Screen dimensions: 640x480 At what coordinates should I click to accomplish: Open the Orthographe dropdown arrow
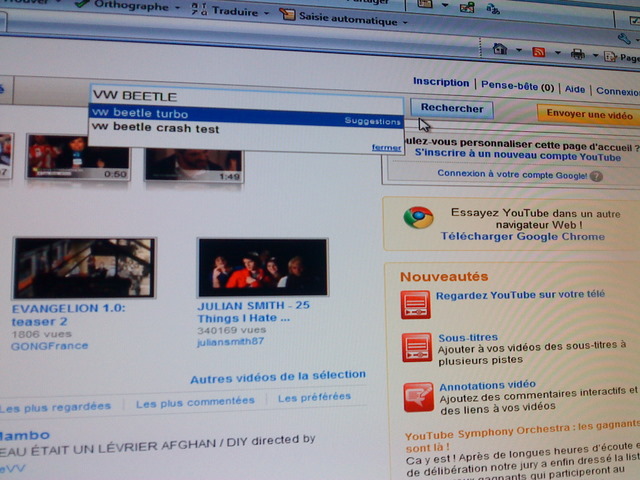tap(178, 7)
